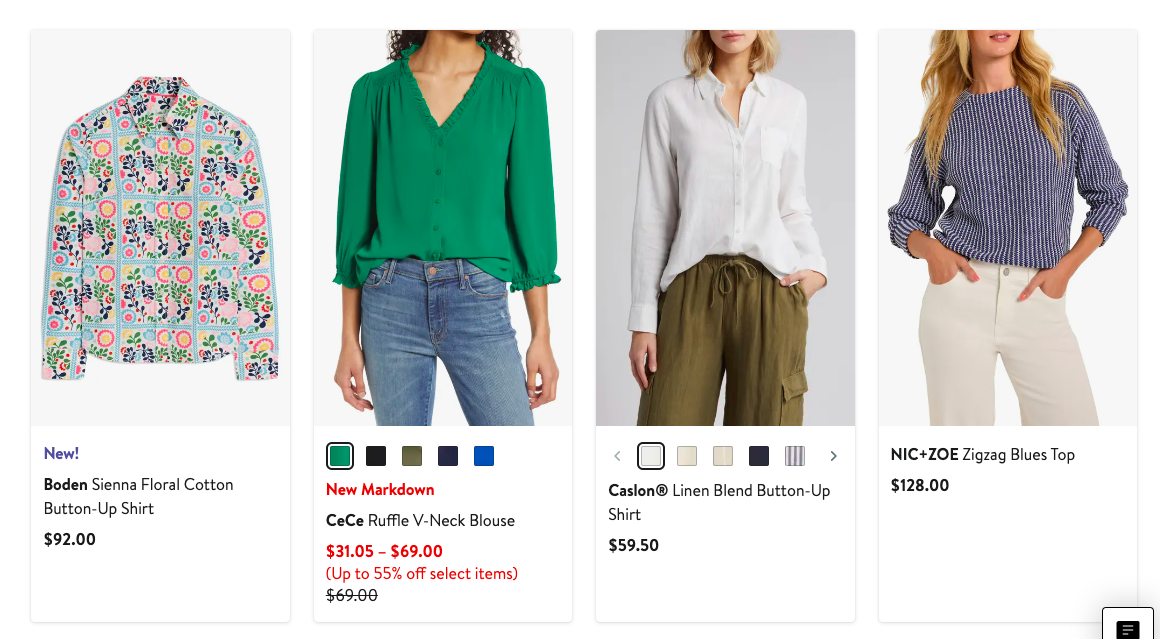Choose bright blue swatch for CeCe blouse
The image size is (1160, 639).
pos(484,456)
